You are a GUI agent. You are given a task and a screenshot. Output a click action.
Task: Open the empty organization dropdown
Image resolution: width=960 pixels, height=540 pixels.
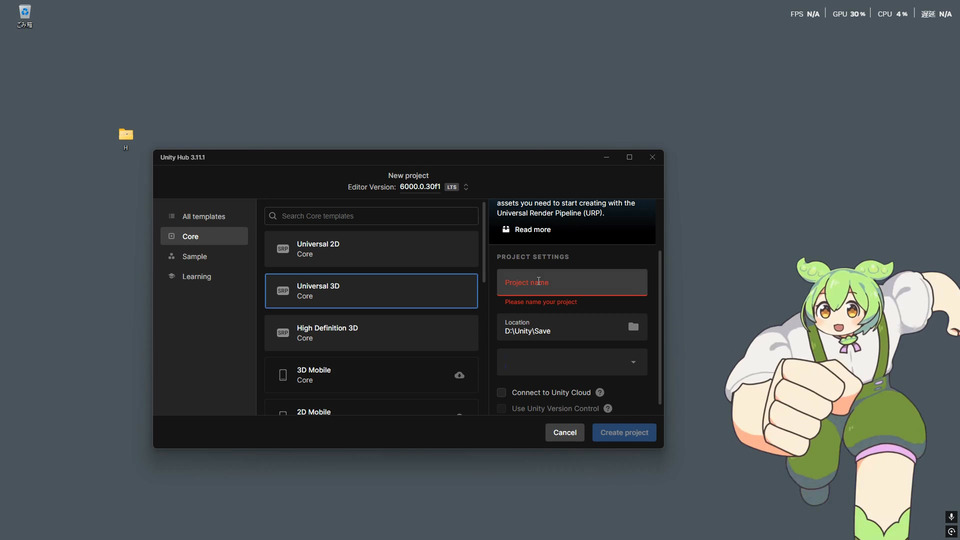pyautogui.click(x=572, y=362)
